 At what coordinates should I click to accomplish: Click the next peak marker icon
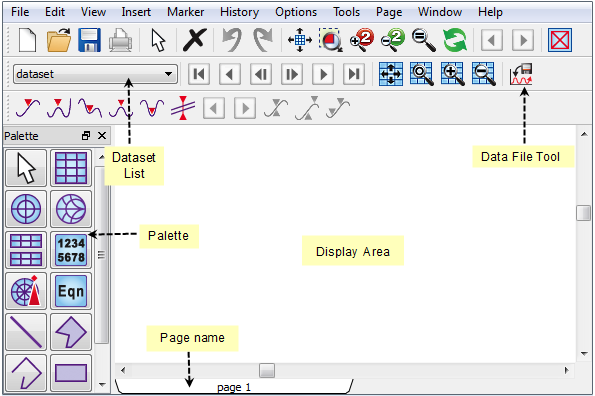pos(121,108)
